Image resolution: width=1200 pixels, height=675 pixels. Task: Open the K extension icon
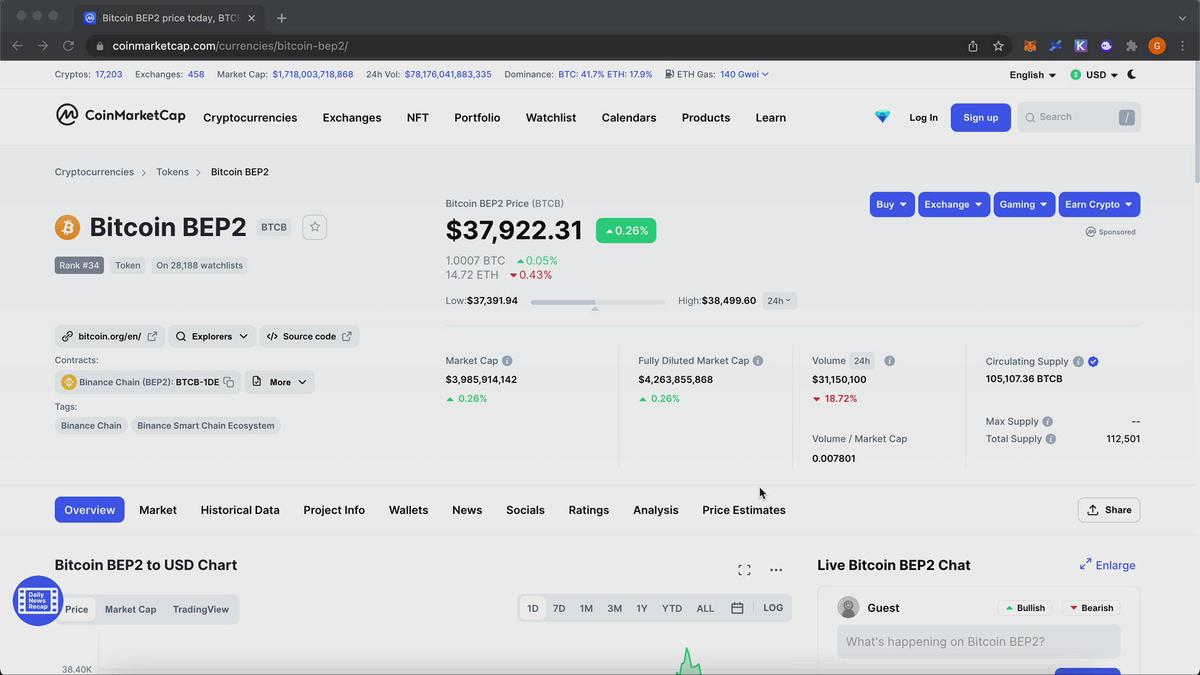coord(1081,46)
